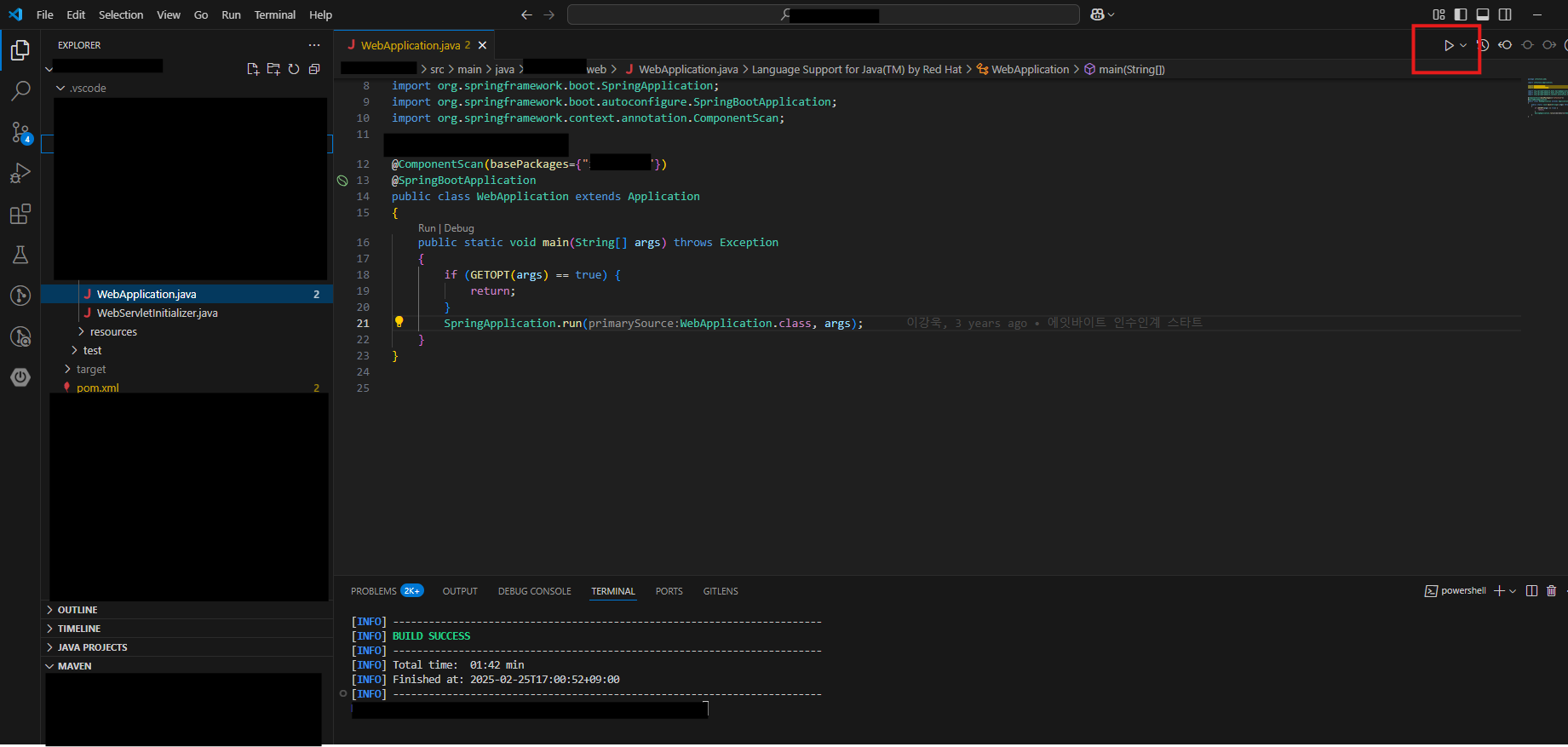Open Source Control view with badge 4

[20, 132]
